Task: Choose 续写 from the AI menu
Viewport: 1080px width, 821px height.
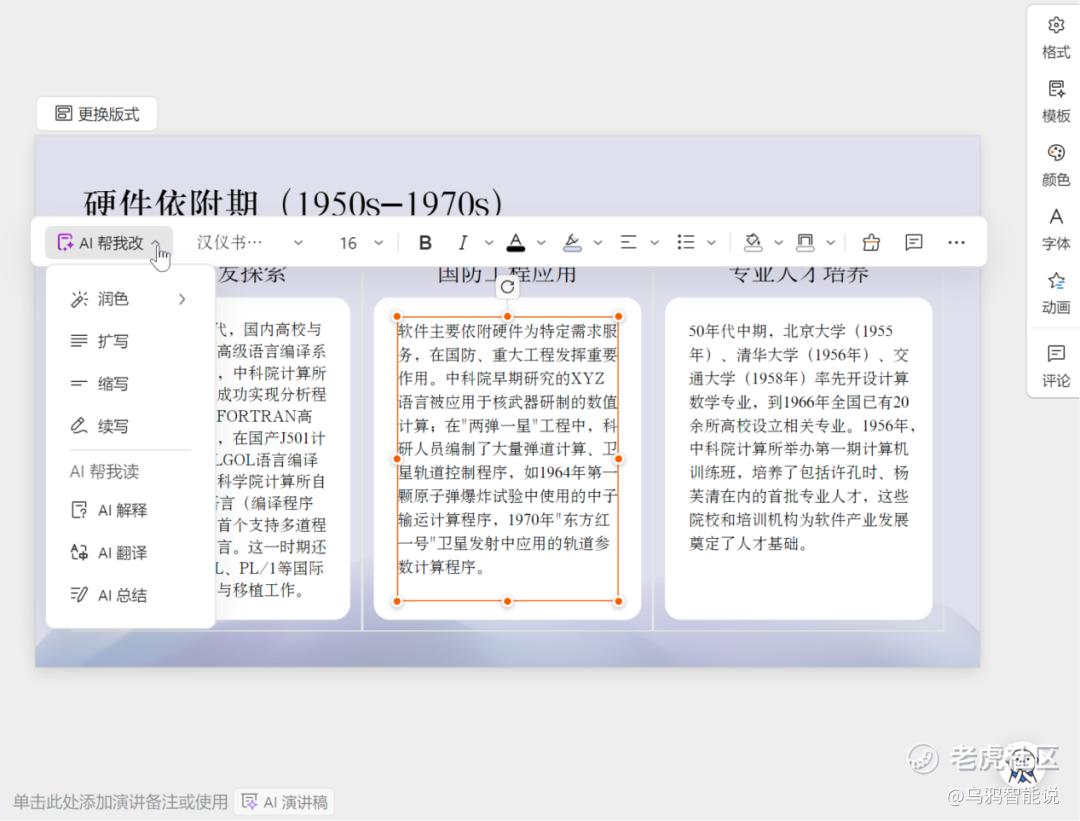Action: 129,426
